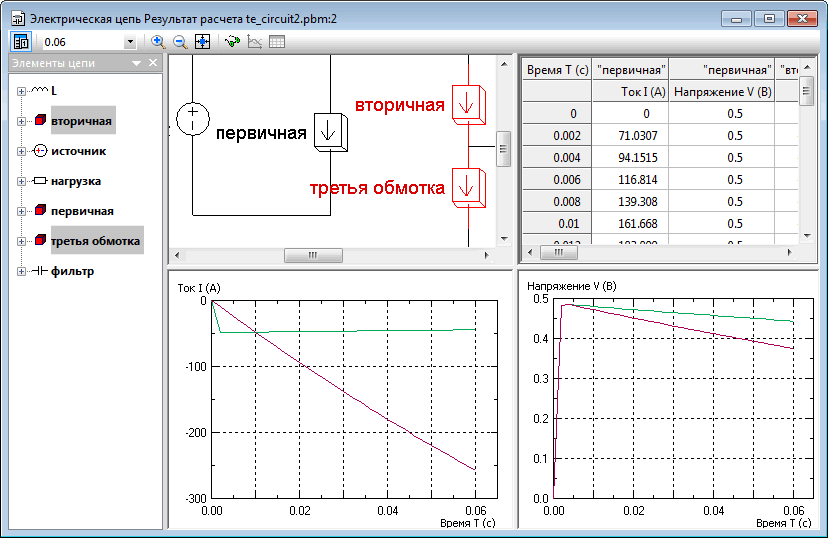Image resolution: width=828 pixels, height=538 pixels.
Task: Select the cell with current 161.668
Action: coord(631,224)
